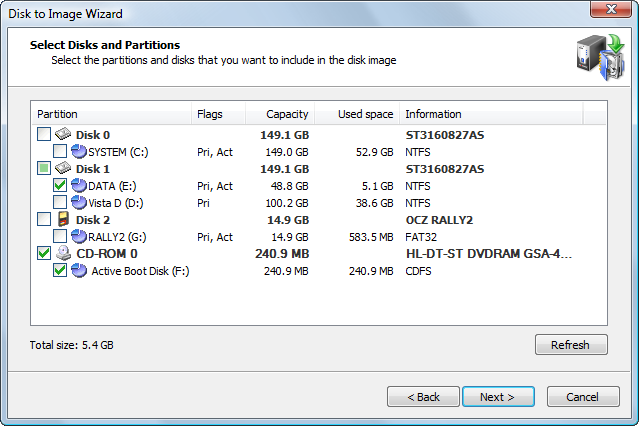Click the Disk 0 hard drive icon
The width and height of the screenshot is (639, 426).
coord(63,134)
